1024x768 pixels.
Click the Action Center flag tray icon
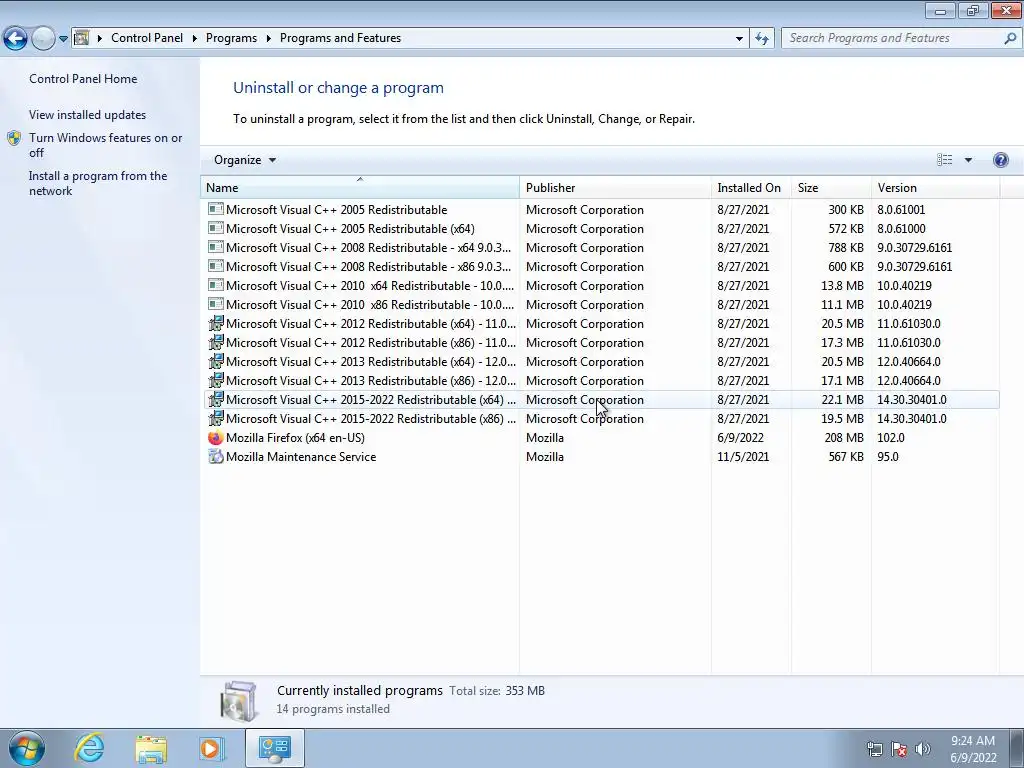pyautogui.click(x=899, y=749)
